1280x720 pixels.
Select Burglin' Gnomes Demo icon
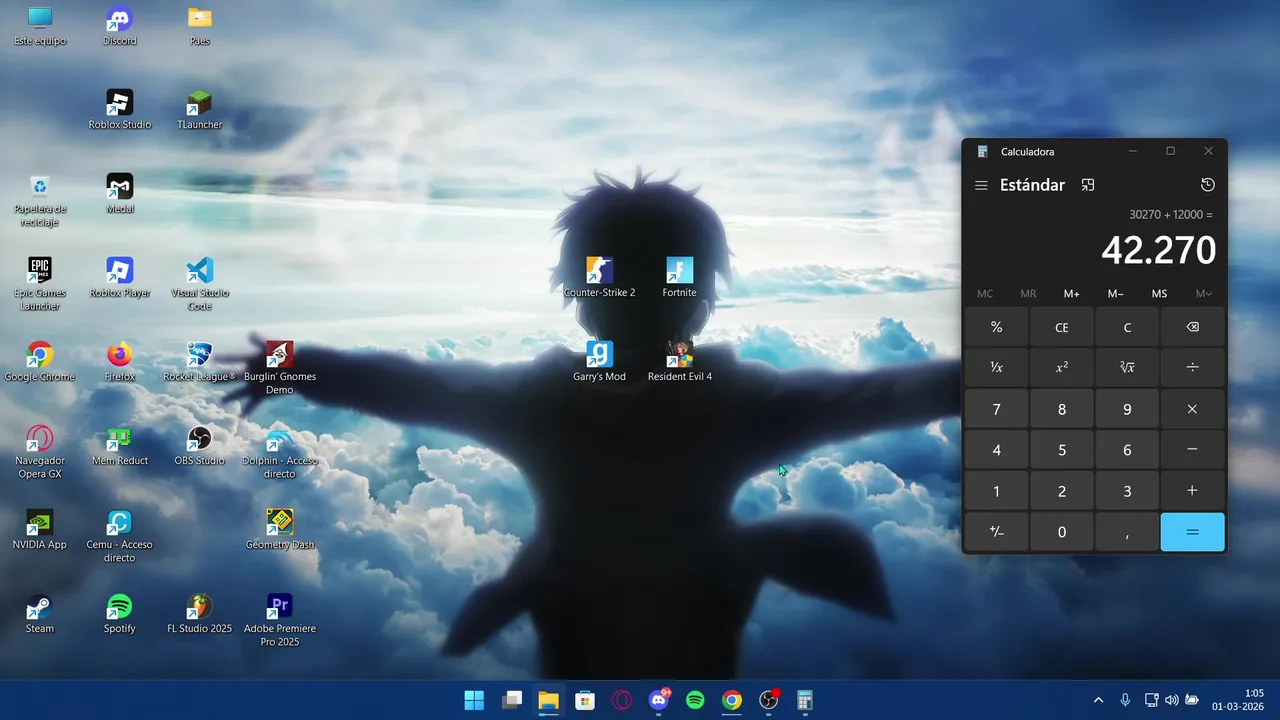click(280, 368)
